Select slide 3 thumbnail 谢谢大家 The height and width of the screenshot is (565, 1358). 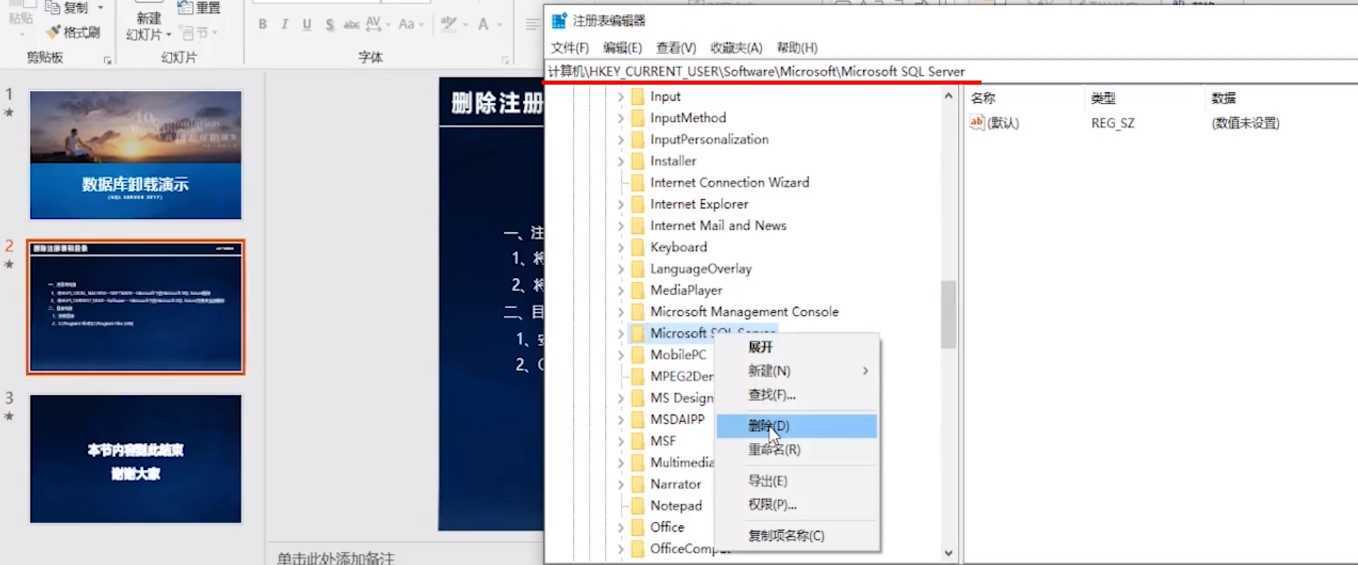[135, 459]
